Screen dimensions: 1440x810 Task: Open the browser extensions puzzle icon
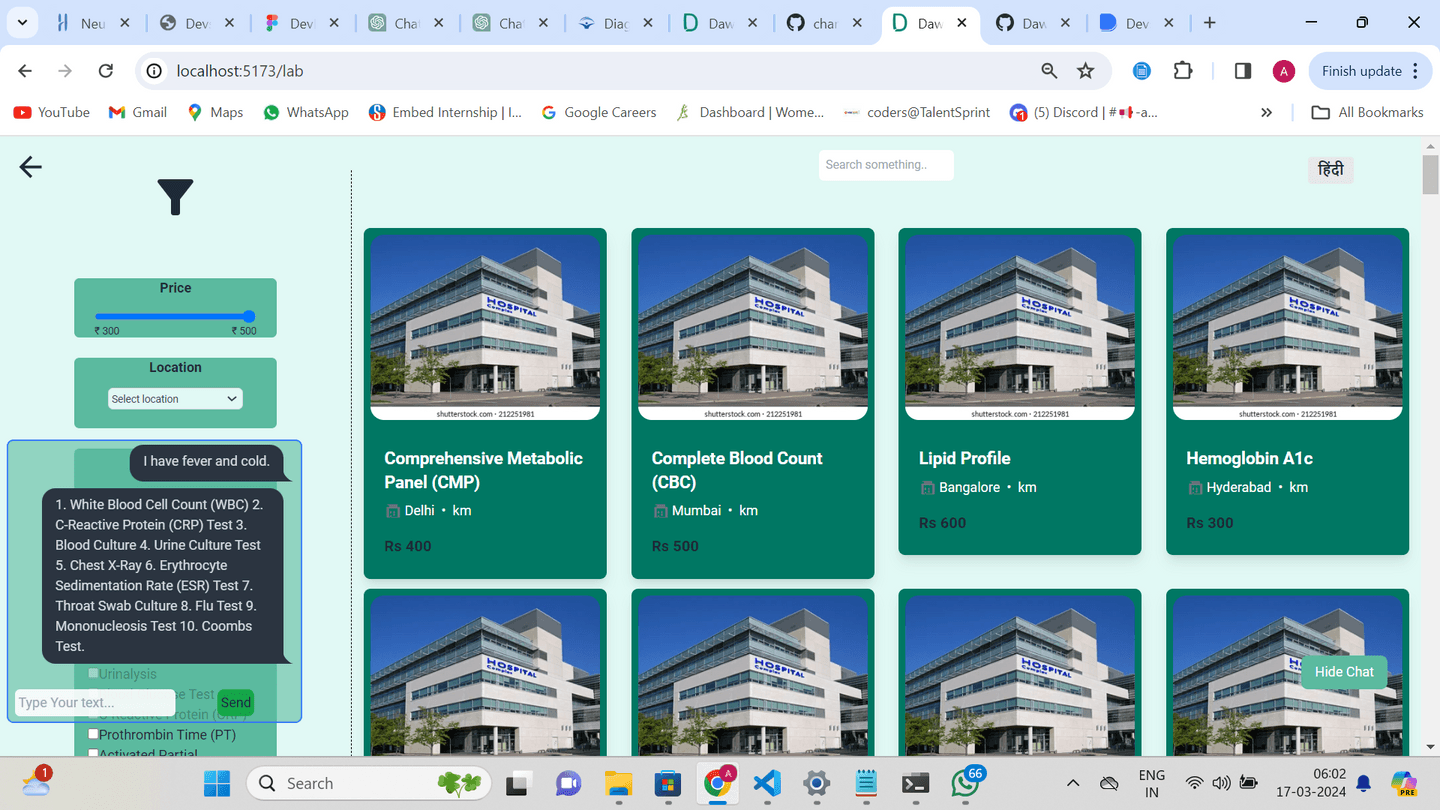click(1183, 71)
